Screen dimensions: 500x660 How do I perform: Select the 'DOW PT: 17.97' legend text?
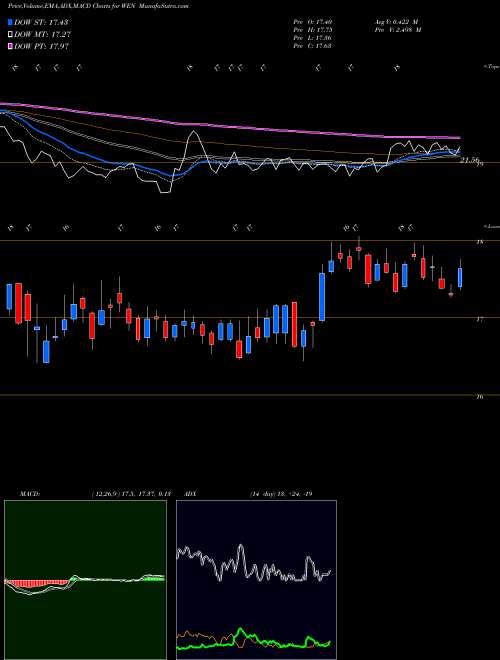coord(41,46)
